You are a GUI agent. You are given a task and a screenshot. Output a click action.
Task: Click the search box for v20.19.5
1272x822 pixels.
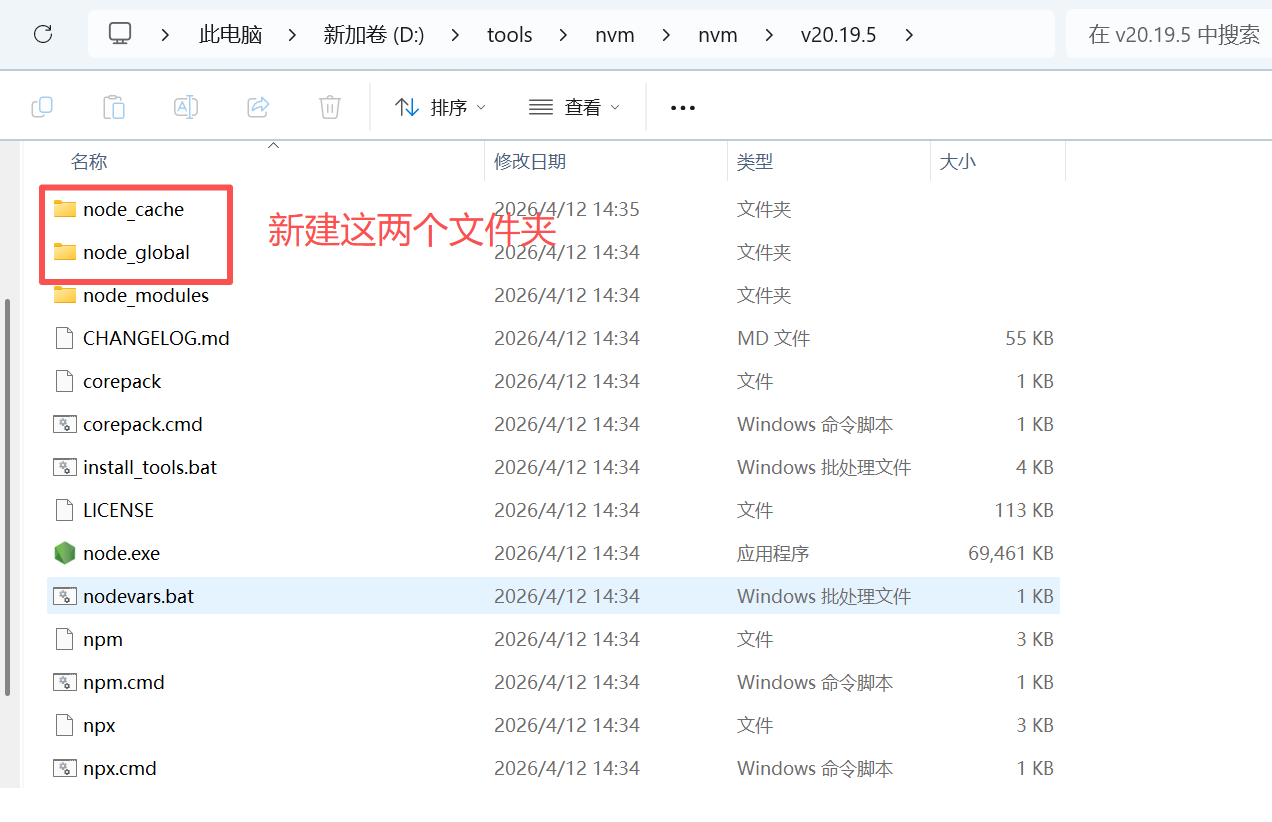point(1172,35)
